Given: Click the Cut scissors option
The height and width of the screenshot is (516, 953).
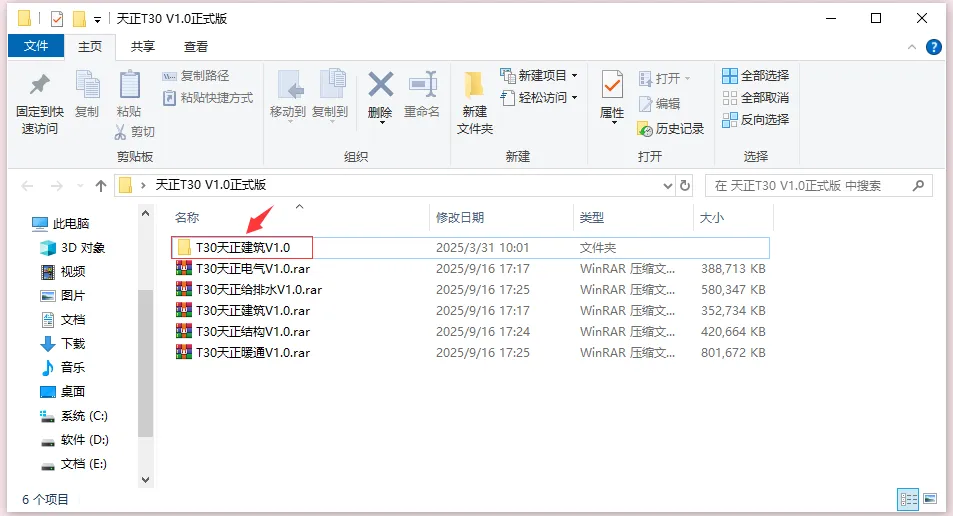Looking at the screenshot, I should pyautogui.click(x=134, y=132).
